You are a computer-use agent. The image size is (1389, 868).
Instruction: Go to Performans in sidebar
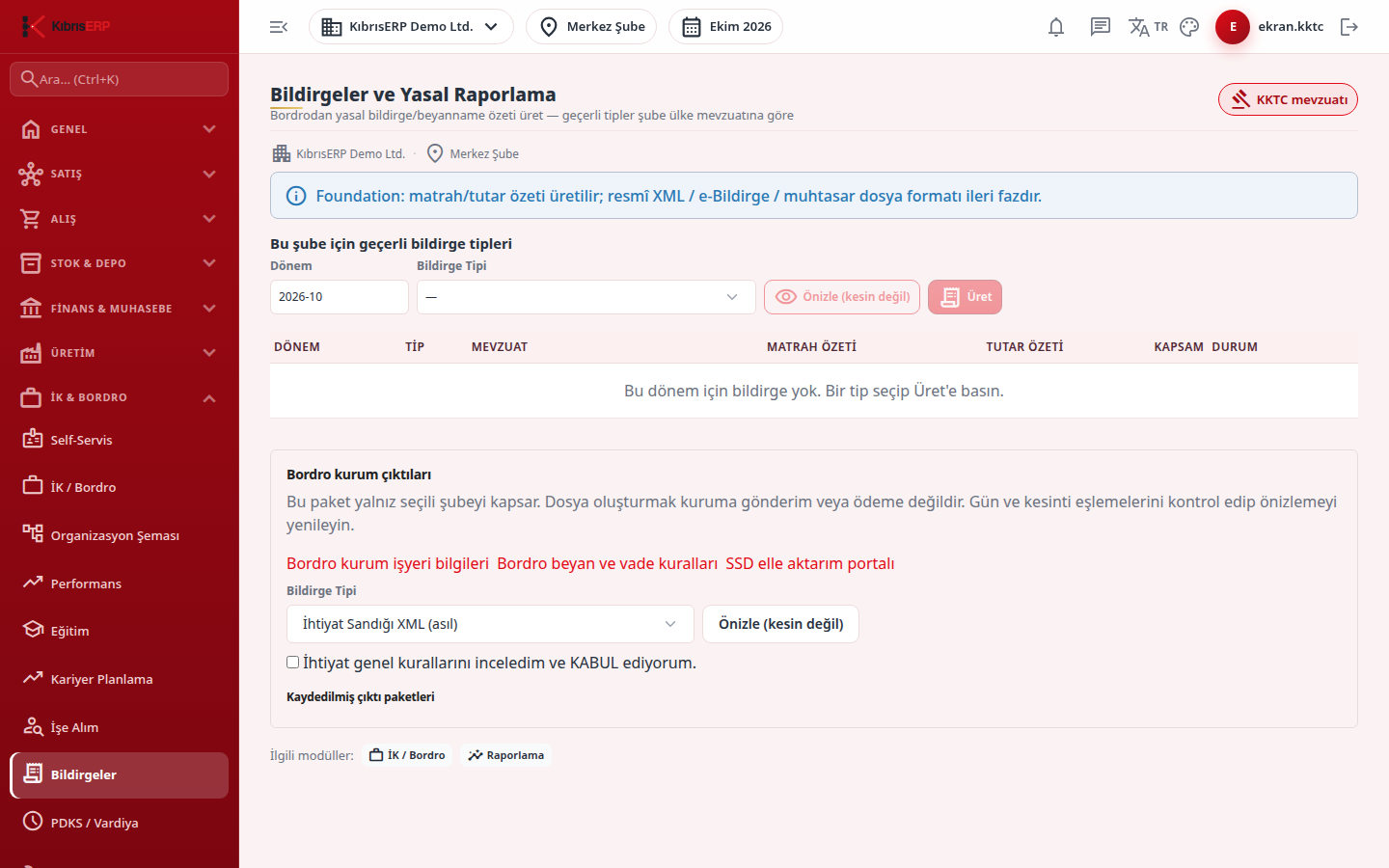119,583
